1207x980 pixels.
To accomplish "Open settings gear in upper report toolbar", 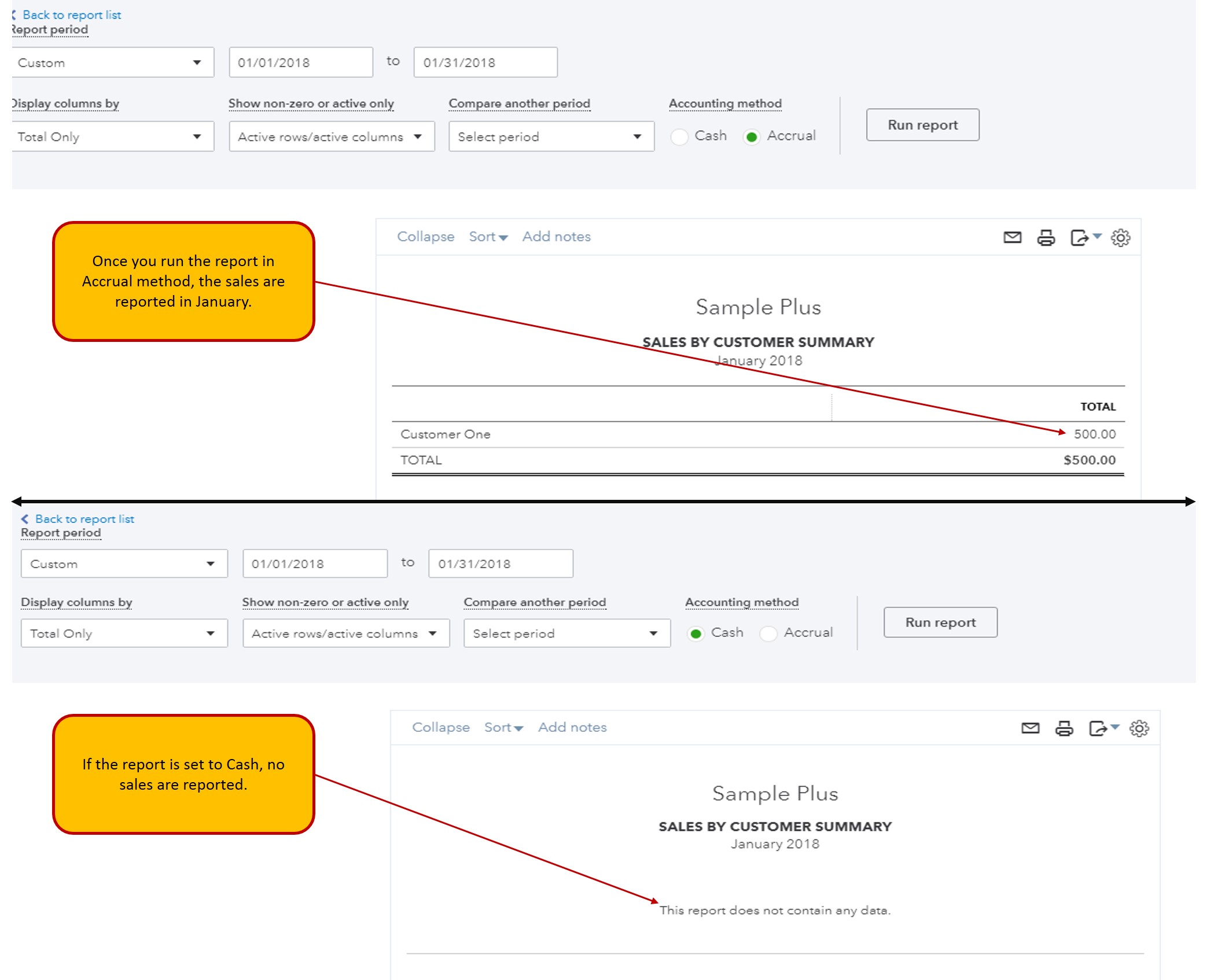I will 1120,237.
